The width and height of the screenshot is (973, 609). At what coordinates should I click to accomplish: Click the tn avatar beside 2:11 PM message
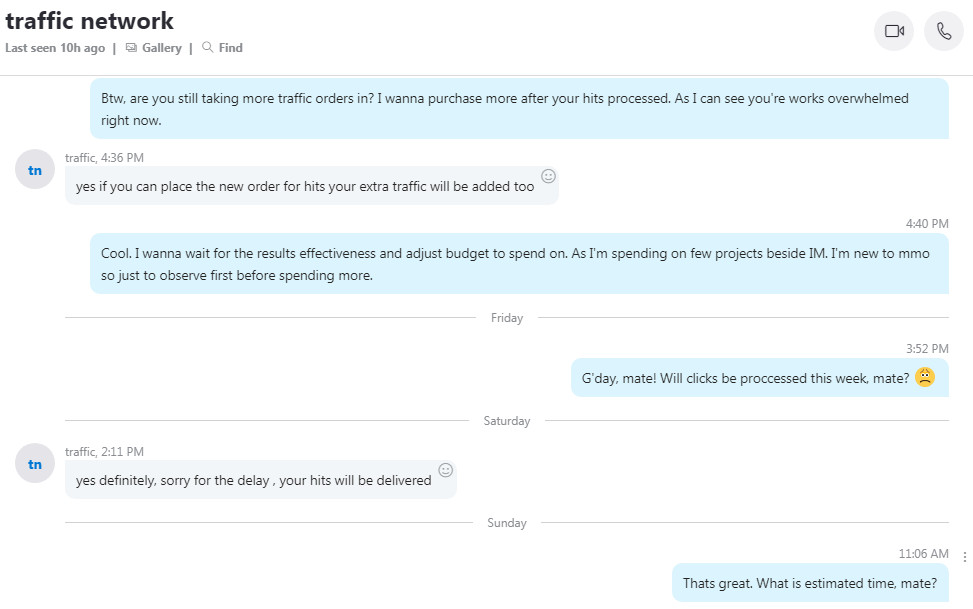35,464
